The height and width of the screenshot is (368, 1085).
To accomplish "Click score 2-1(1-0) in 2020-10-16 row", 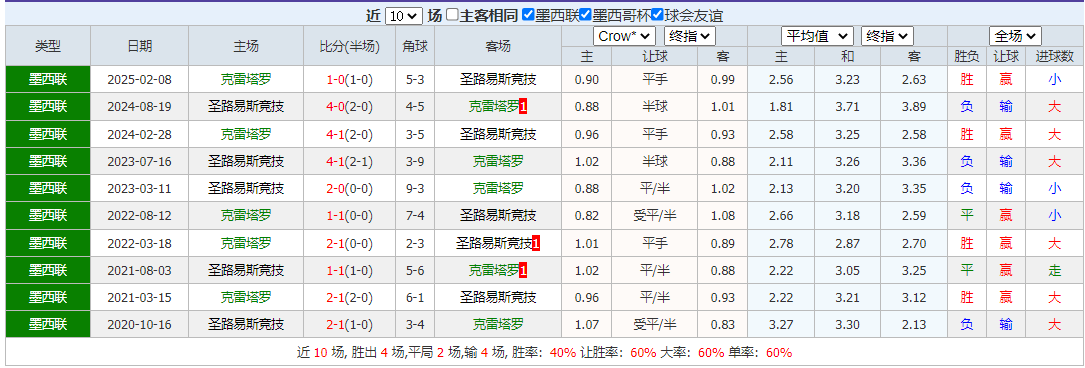I will tap(349, 324).
